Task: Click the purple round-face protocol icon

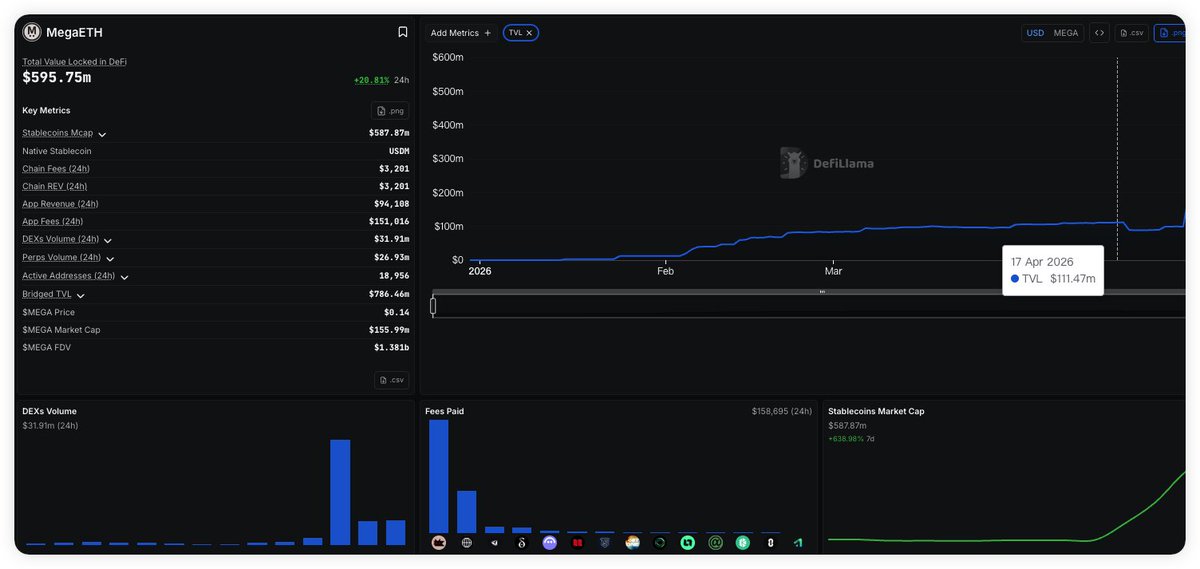Action: pos(550,543)
